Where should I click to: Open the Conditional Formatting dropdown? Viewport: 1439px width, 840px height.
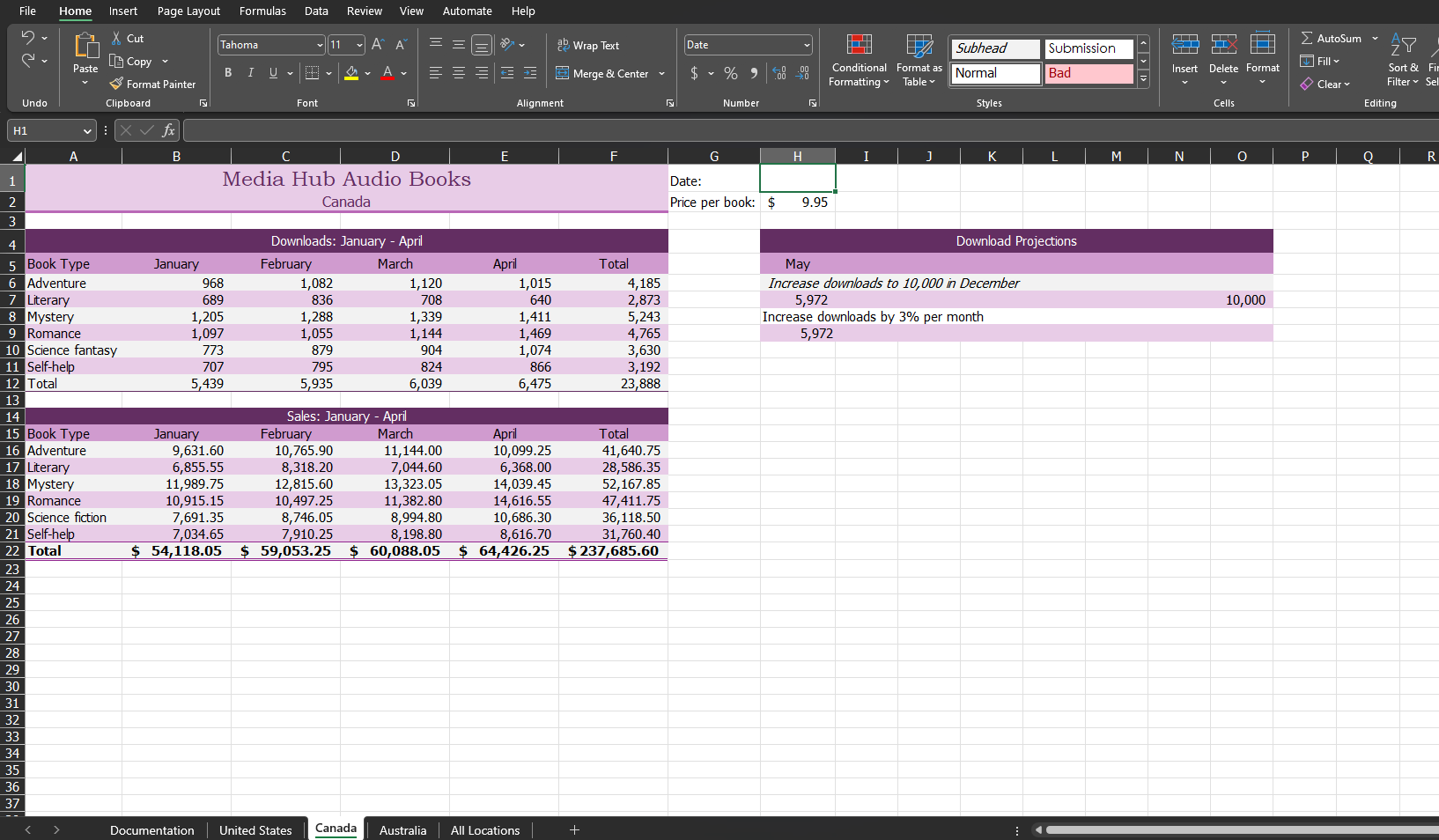click(860, 60)
